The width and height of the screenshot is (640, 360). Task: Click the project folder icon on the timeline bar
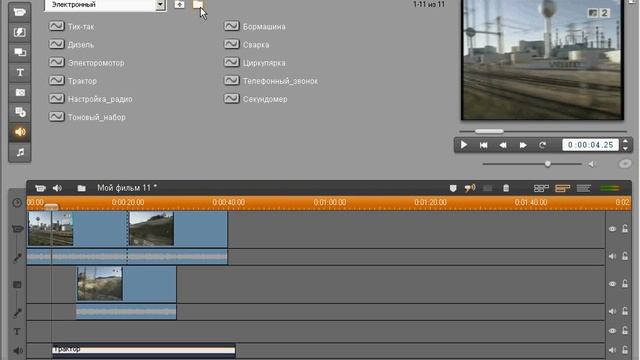82,188
